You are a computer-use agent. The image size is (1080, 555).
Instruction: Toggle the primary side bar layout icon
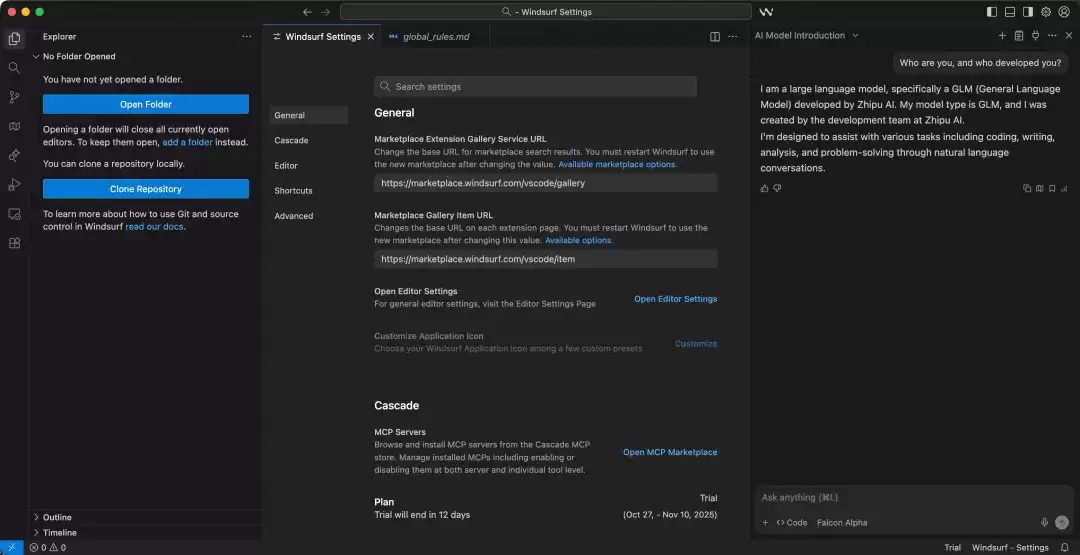(x=992, y=12)
